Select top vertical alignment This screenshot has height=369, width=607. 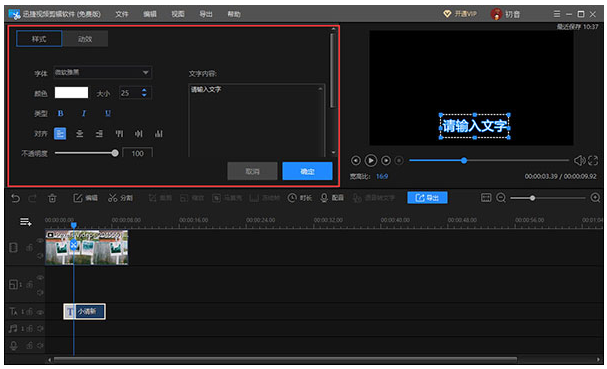coord(119,134)
